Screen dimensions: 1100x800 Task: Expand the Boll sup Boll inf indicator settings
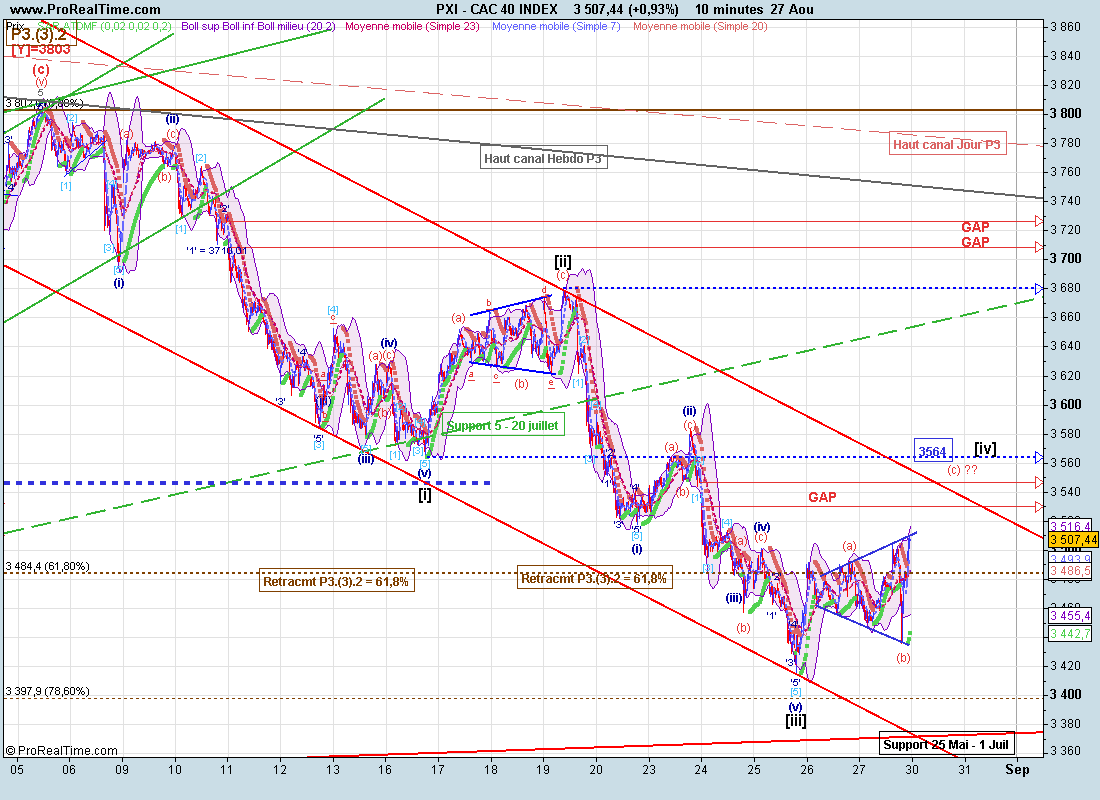[x=257, y=26]
